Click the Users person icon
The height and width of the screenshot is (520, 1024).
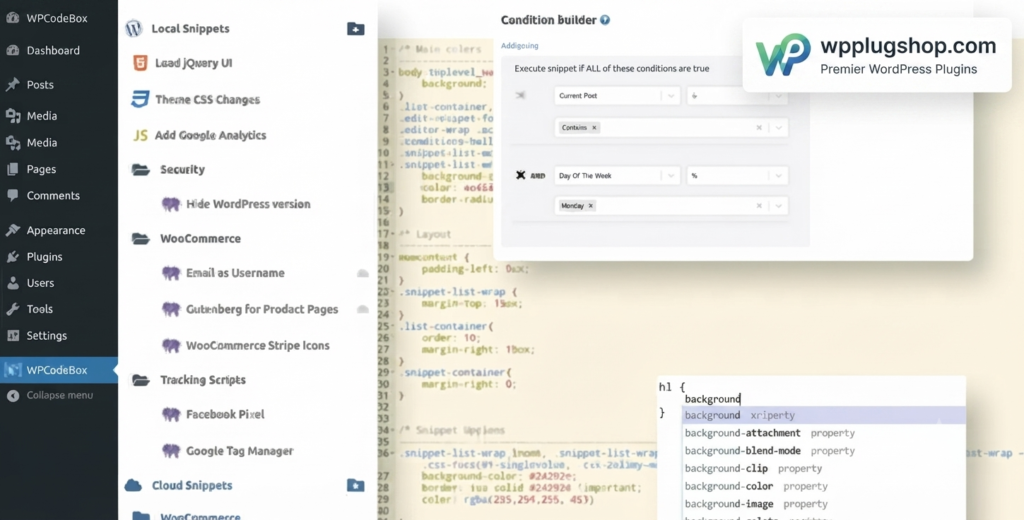coord(12,283)
